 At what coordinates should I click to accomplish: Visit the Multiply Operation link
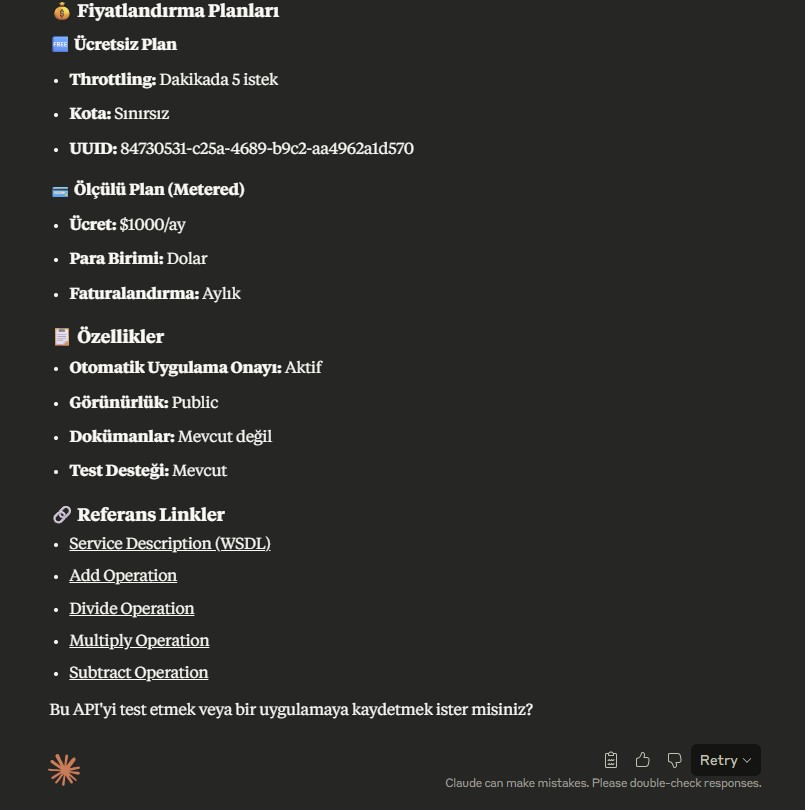[x=139, y=641]
